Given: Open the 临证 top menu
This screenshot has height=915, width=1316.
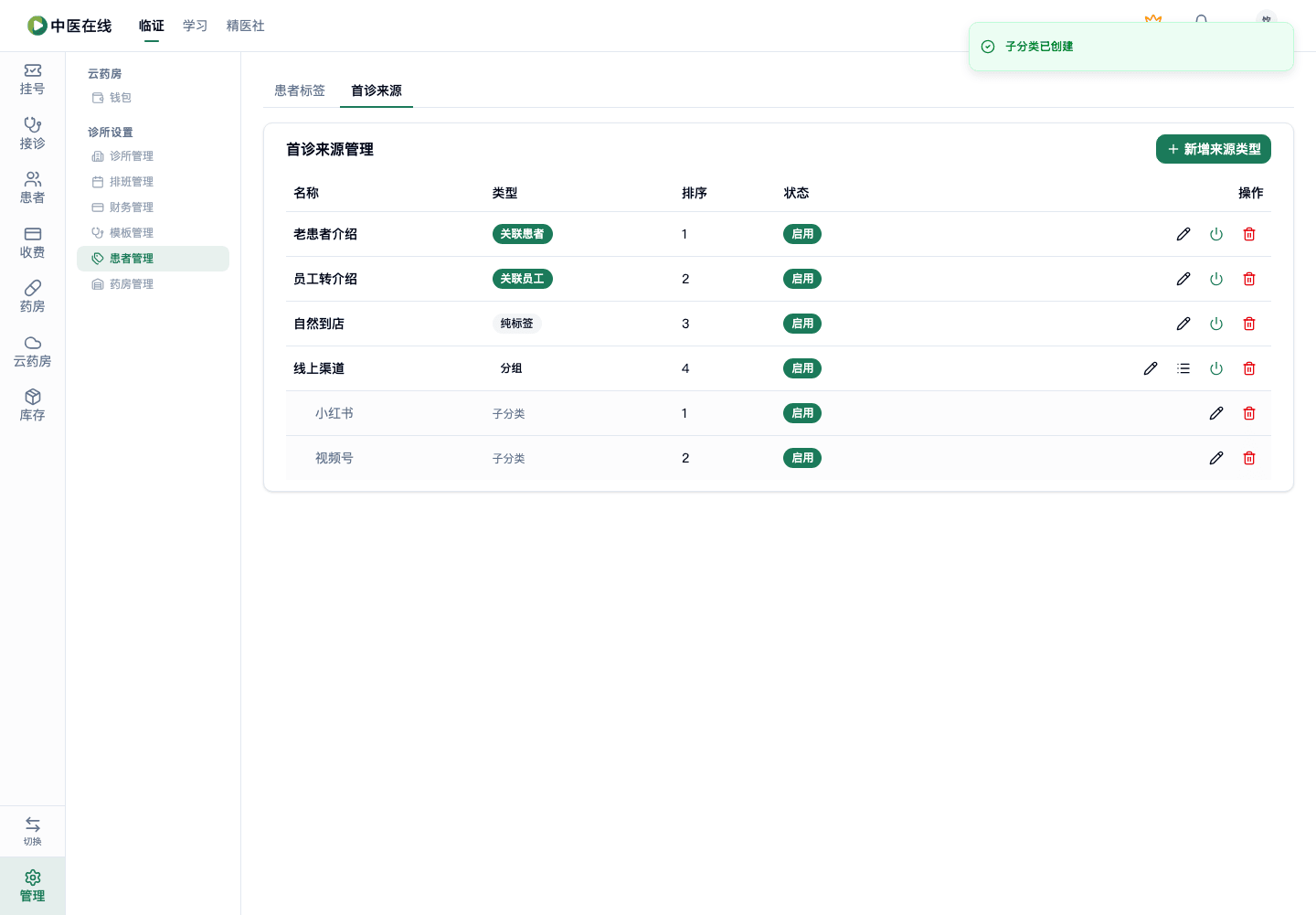Looking at the screenshot, I should pos(152,26).
